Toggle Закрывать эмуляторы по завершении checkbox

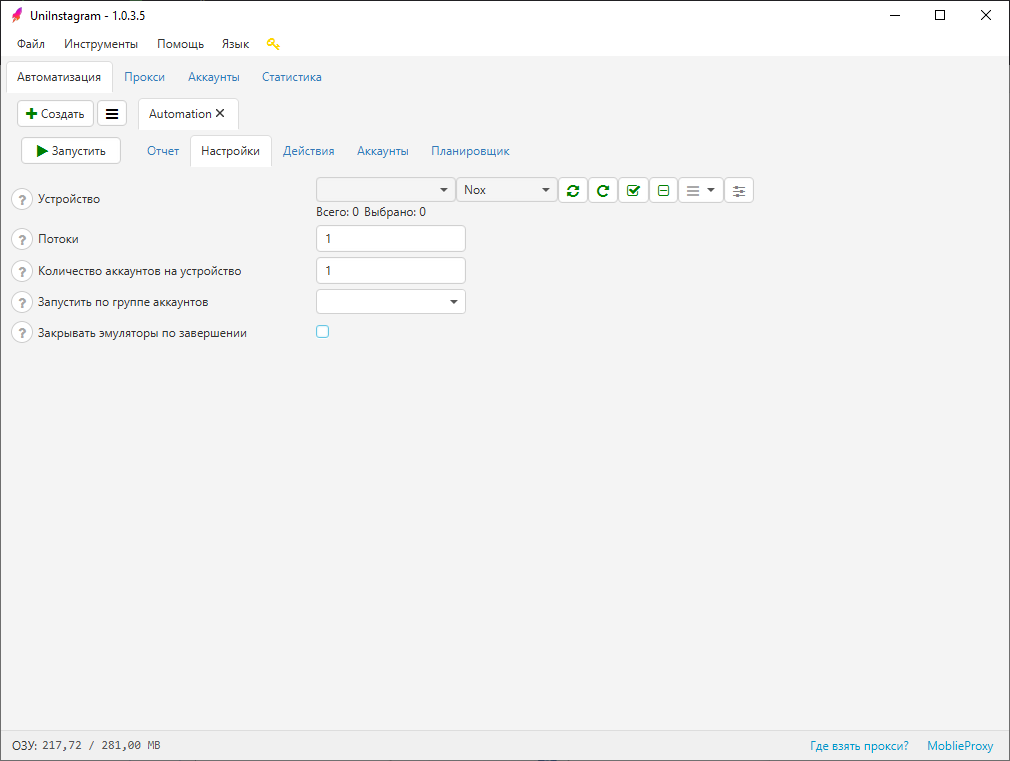click(x=322, y=332)
